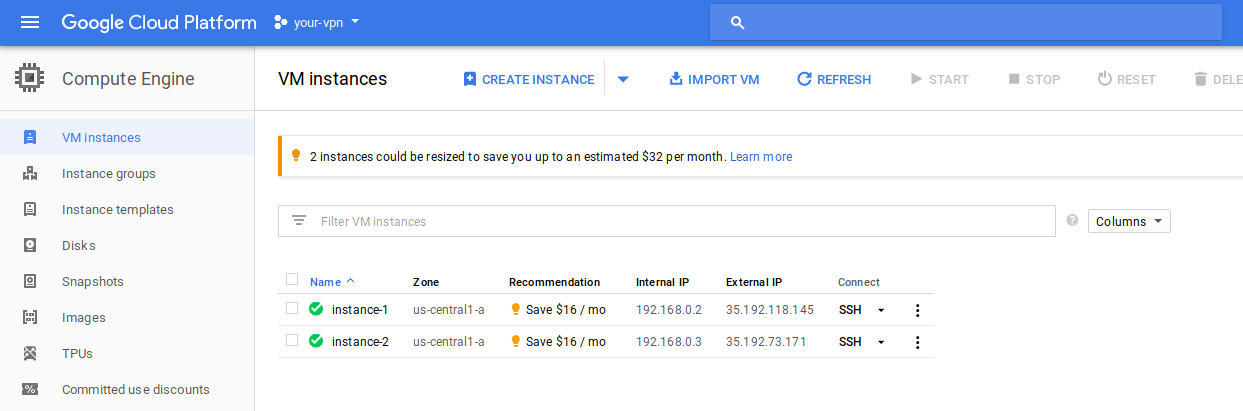Go to Snapshots in the sidebar
The image size is (1243, 411).
(x=93, y=282)
